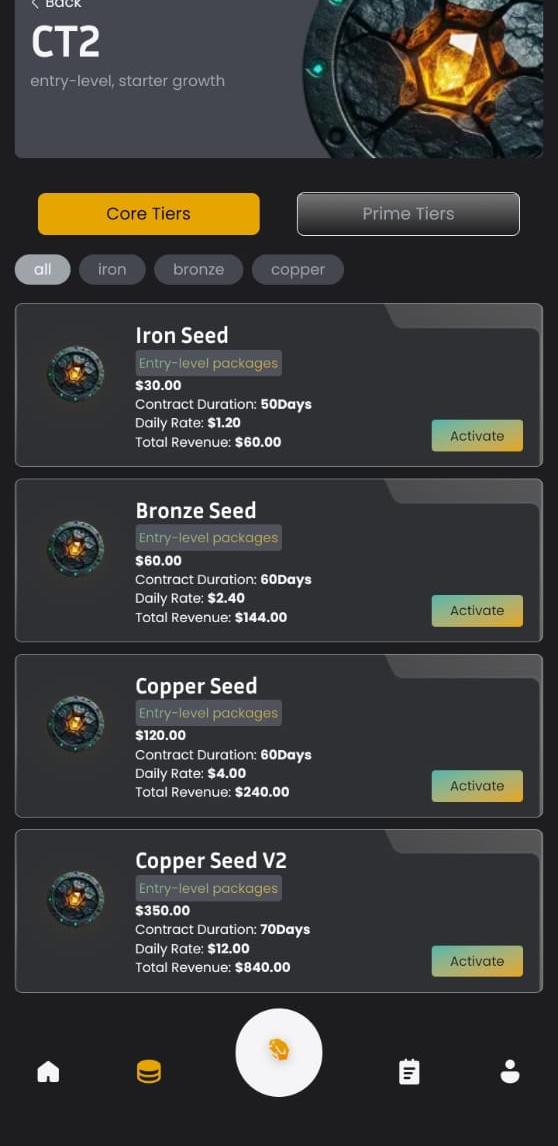Image resolution: width=558 pixels, height=1146 pixels.
Task: Tap the gold coins stack icon in the bottom navigation
Action: coord(148,1072)
